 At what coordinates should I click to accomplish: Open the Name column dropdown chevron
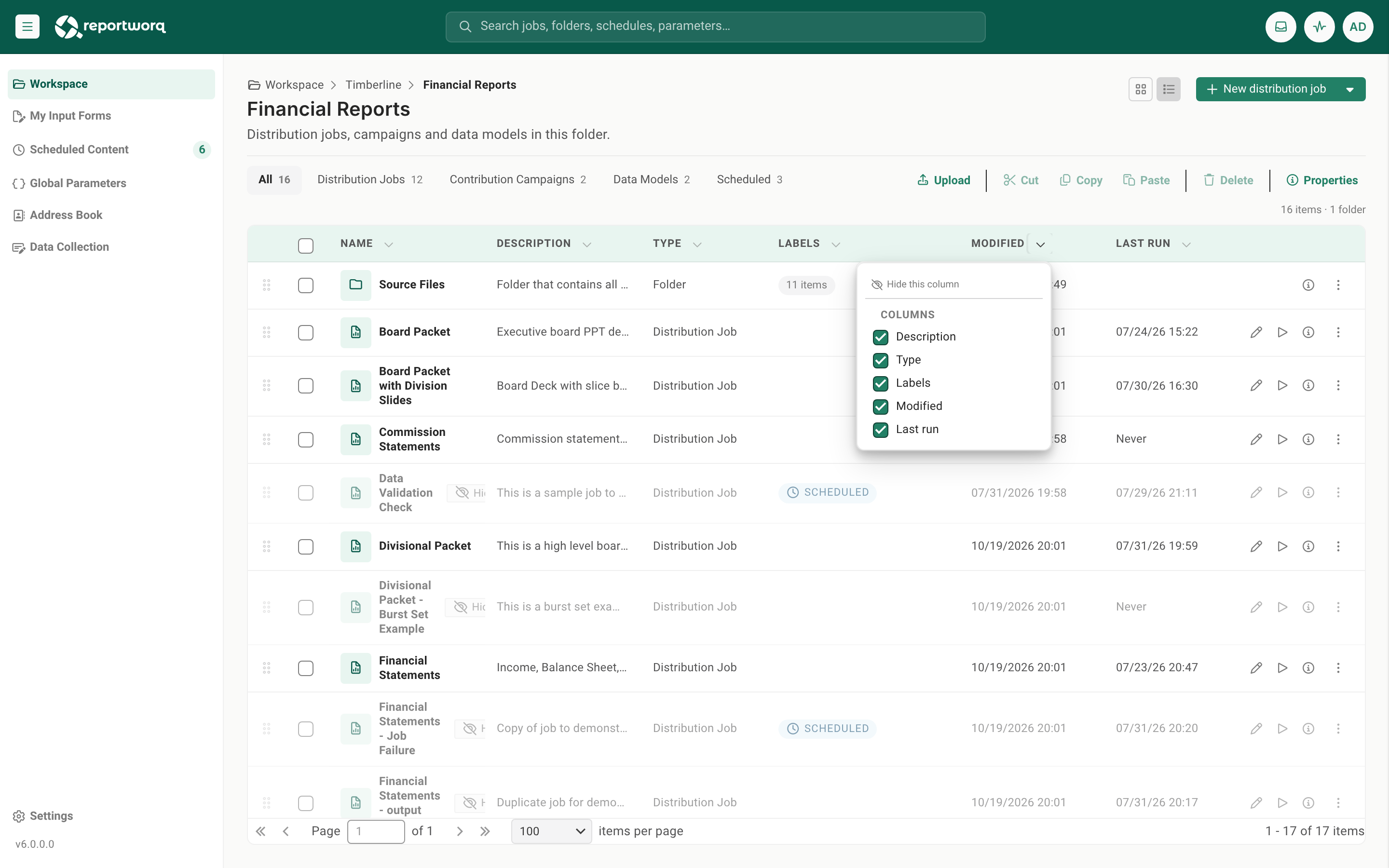point(389,244)
